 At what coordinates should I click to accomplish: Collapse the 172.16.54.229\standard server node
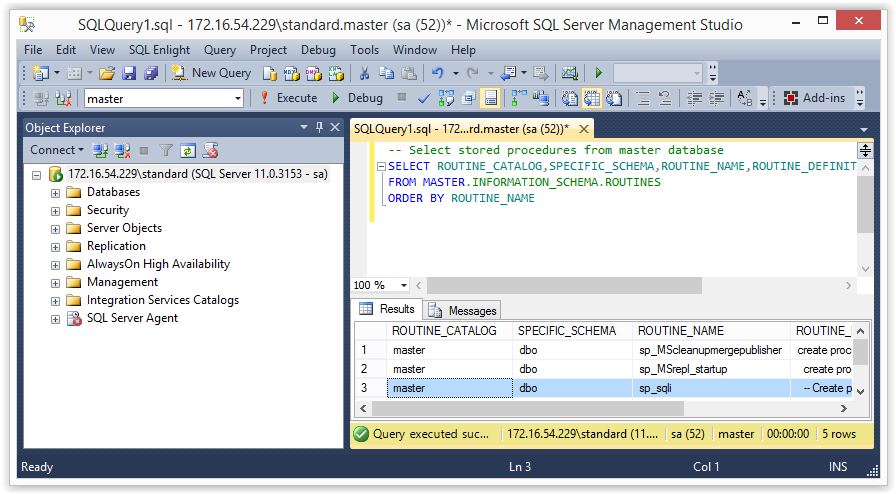point(37,175)
